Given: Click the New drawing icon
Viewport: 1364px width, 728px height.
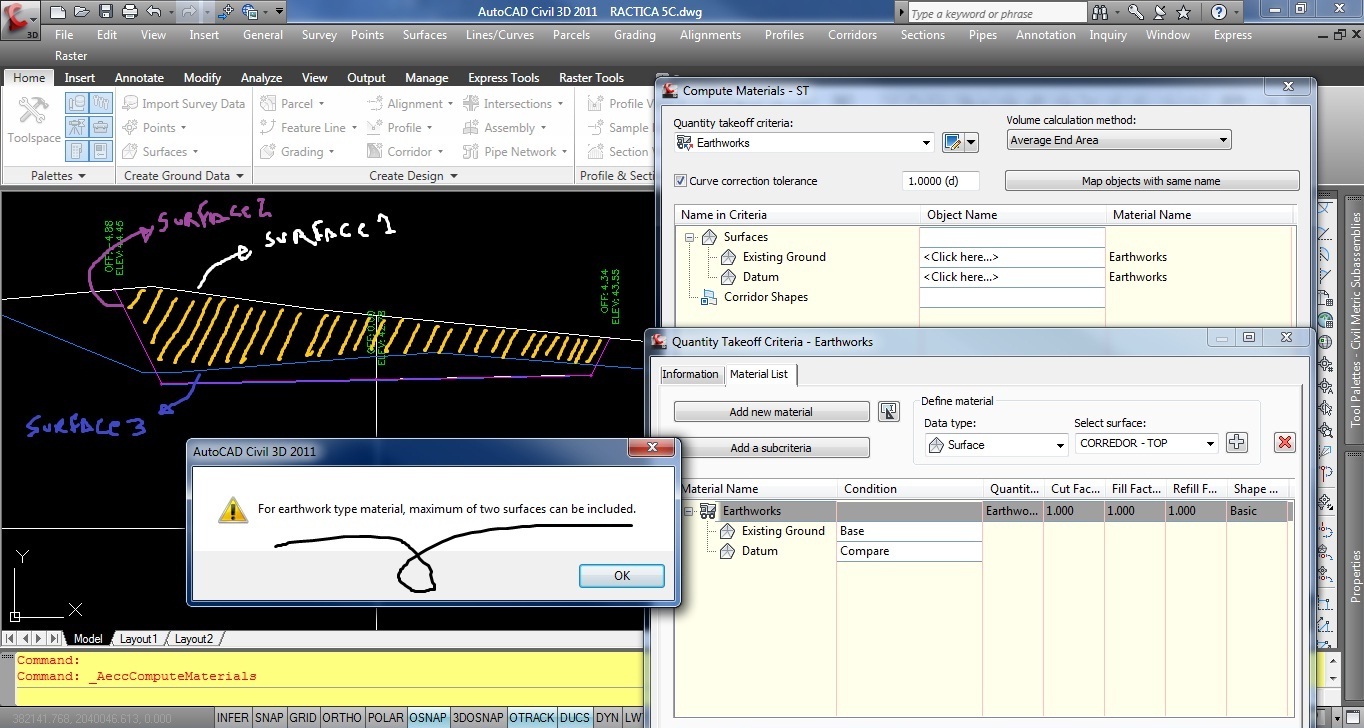Looking at the screenshot, I should click(x=57, y=12).
